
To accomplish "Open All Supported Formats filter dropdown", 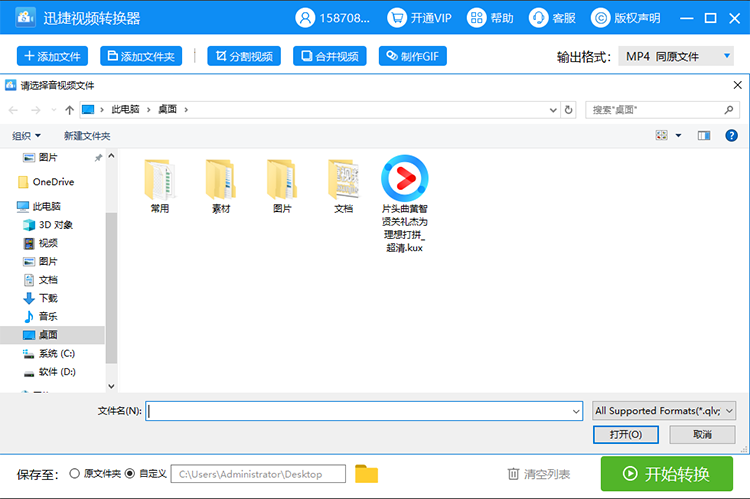I will coord(664,410).
